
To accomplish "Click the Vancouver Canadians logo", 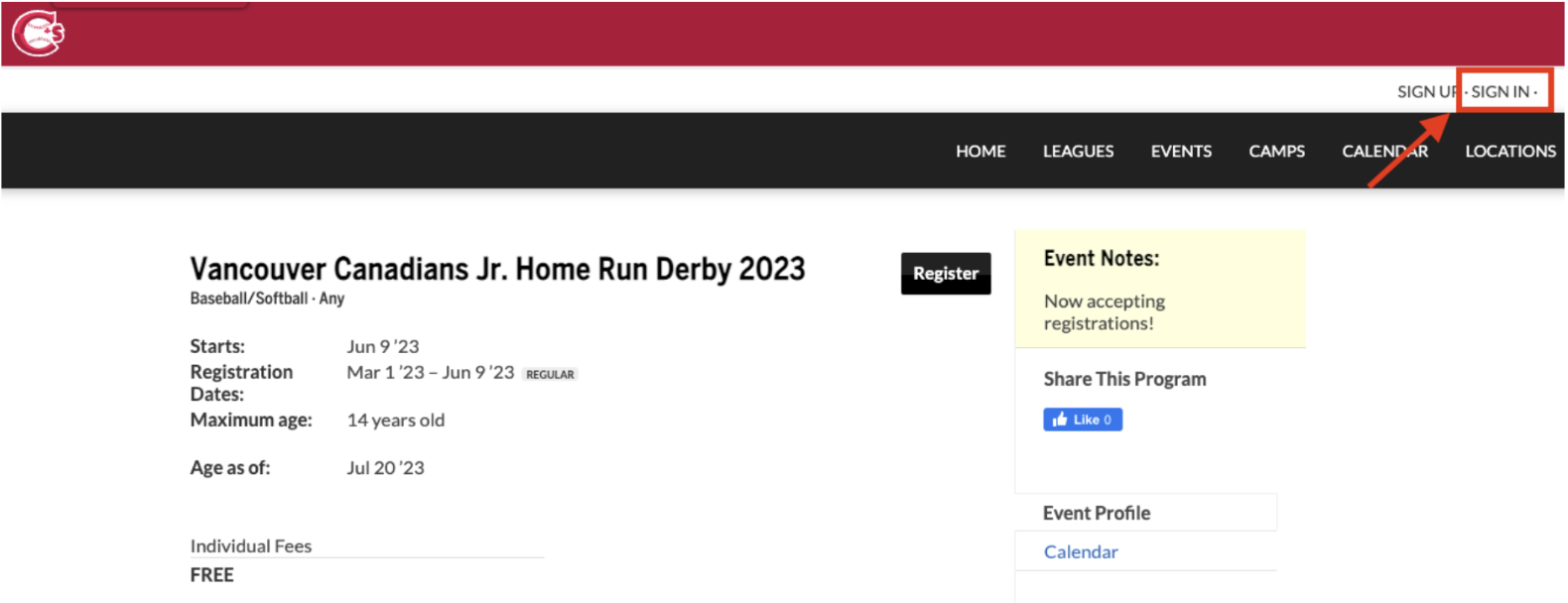I will point(38,33).
